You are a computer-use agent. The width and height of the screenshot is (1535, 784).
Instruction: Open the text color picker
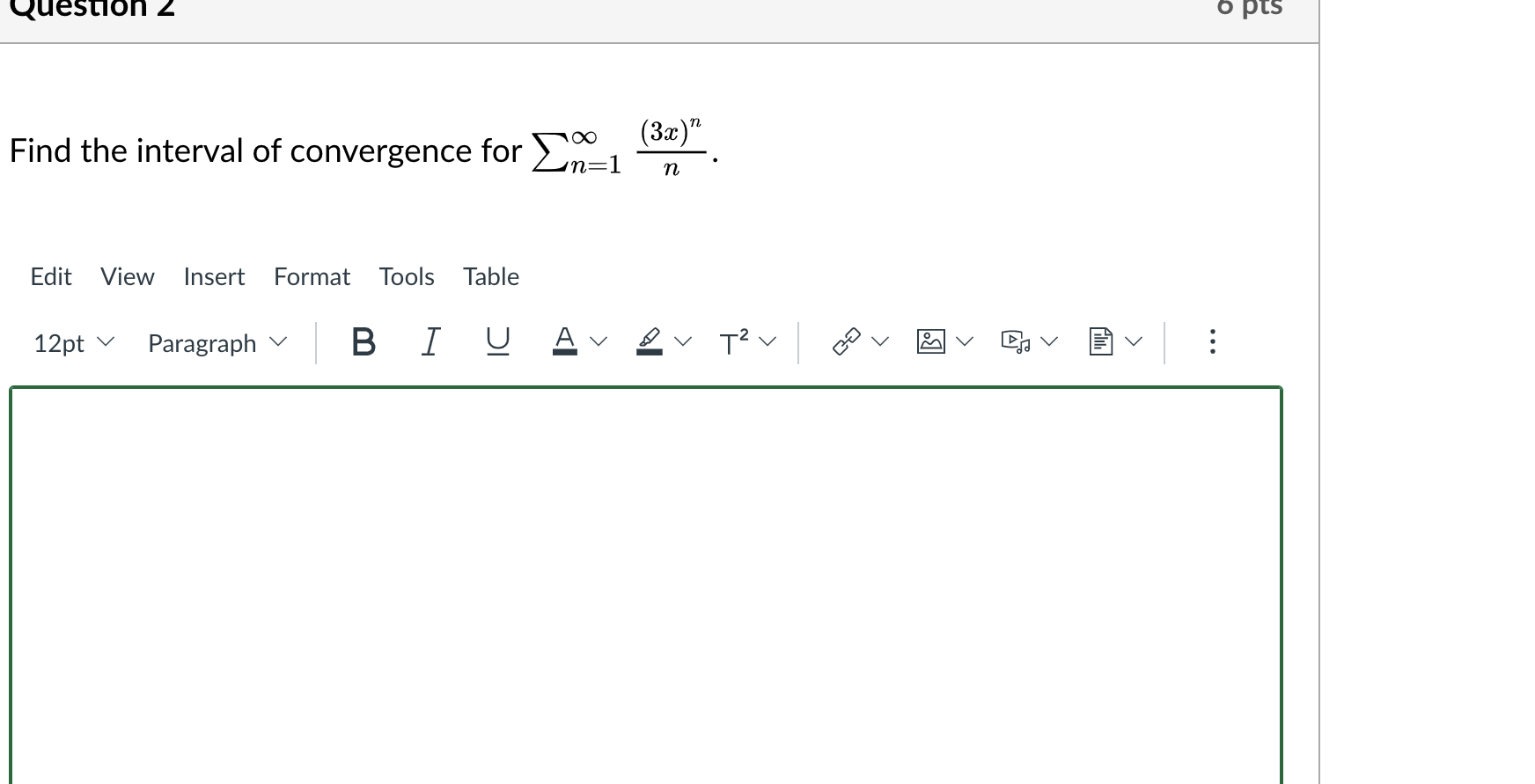pyautogui.click(x=564, y=341)
